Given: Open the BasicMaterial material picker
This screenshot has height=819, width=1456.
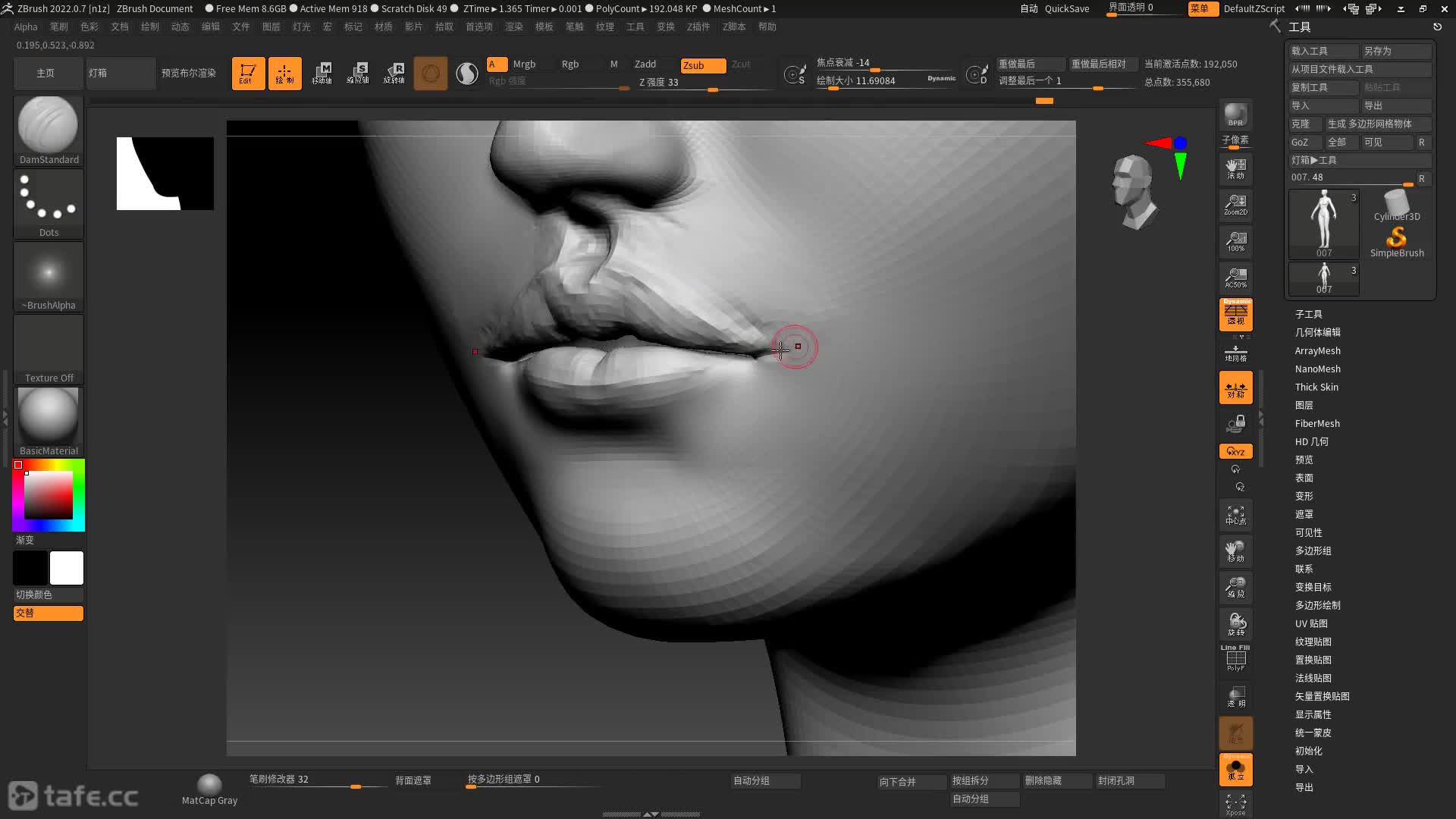Looking at the screenshot, I should click(x=49, y=422).
